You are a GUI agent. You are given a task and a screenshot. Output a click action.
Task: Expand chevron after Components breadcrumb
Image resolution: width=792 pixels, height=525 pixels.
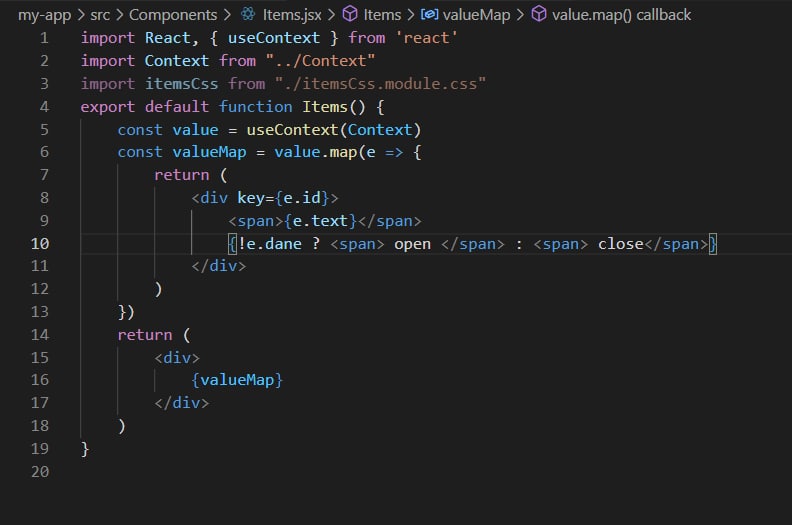point(227,15)
